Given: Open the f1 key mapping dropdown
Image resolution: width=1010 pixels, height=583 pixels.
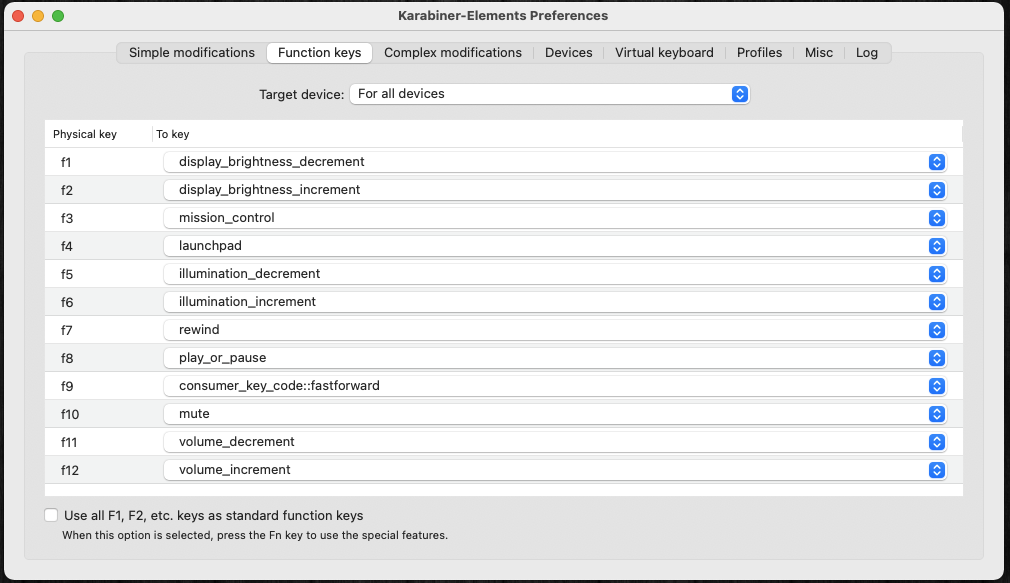Looking at the screenshot, I should pos(554,162).
